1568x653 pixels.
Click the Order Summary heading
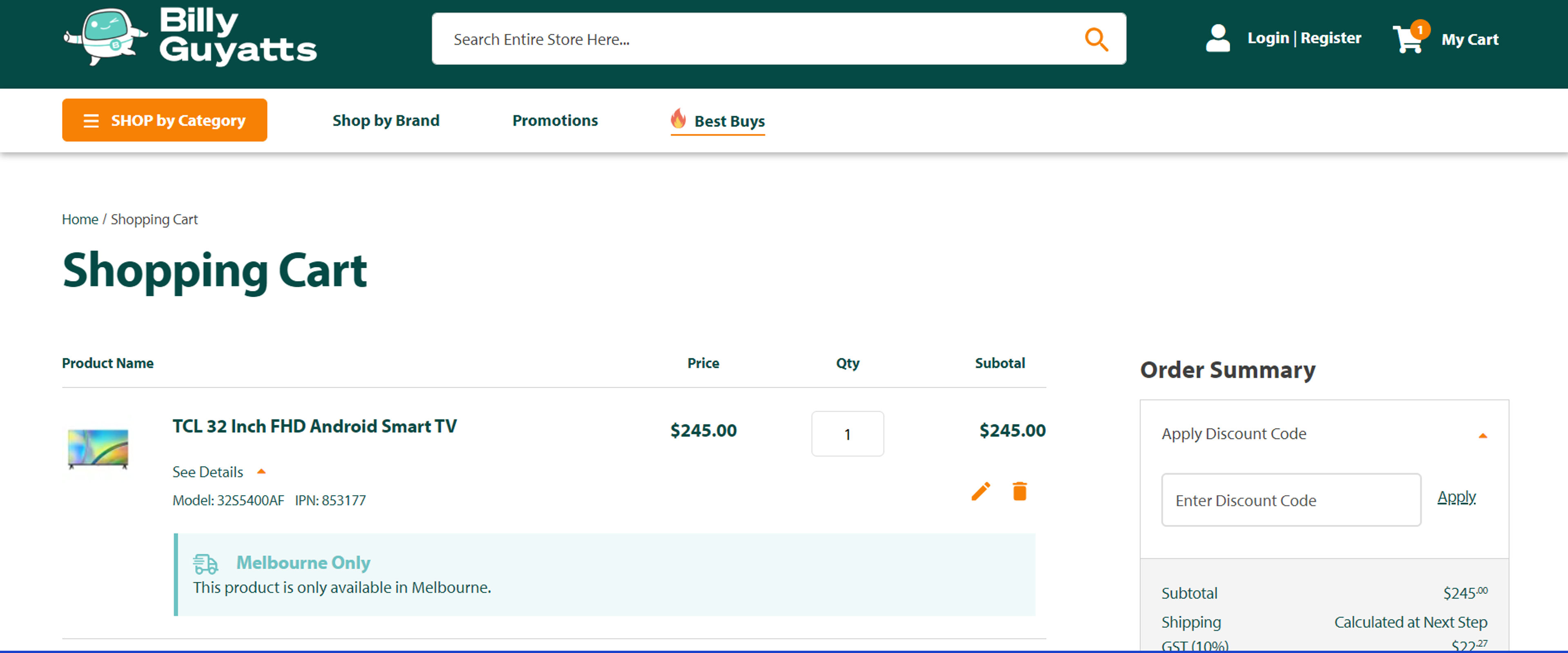[1228, 370]
